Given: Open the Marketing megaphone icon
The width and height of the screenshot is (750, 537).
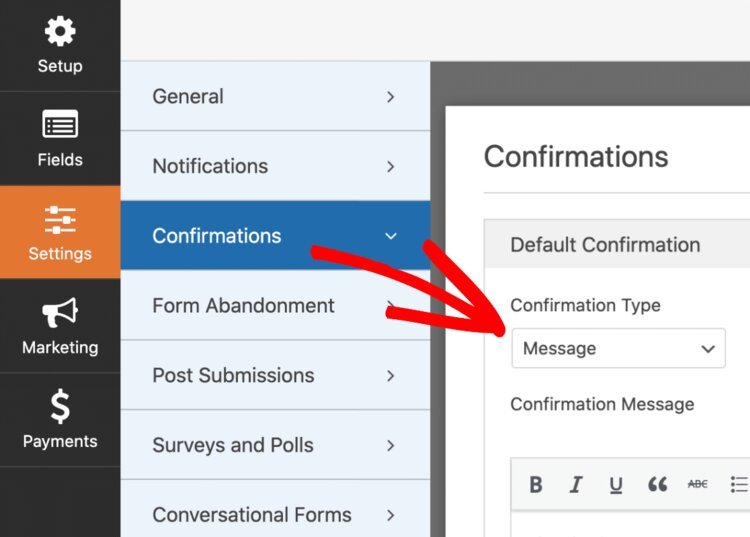Looking at the screenshot, I should point(60,313).
